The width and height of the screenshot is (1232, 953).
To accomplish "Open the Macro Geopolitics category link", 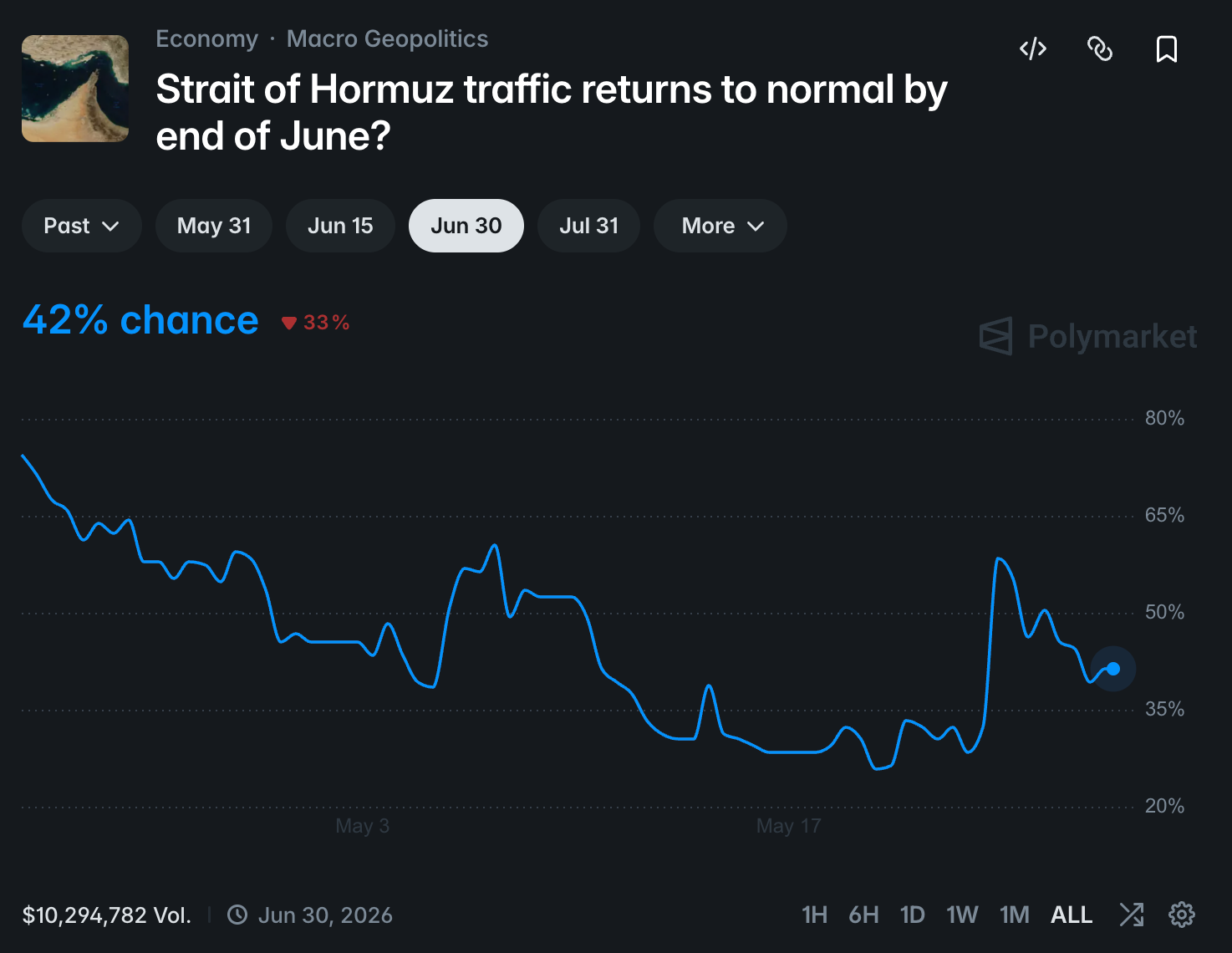I will point(387,38).
